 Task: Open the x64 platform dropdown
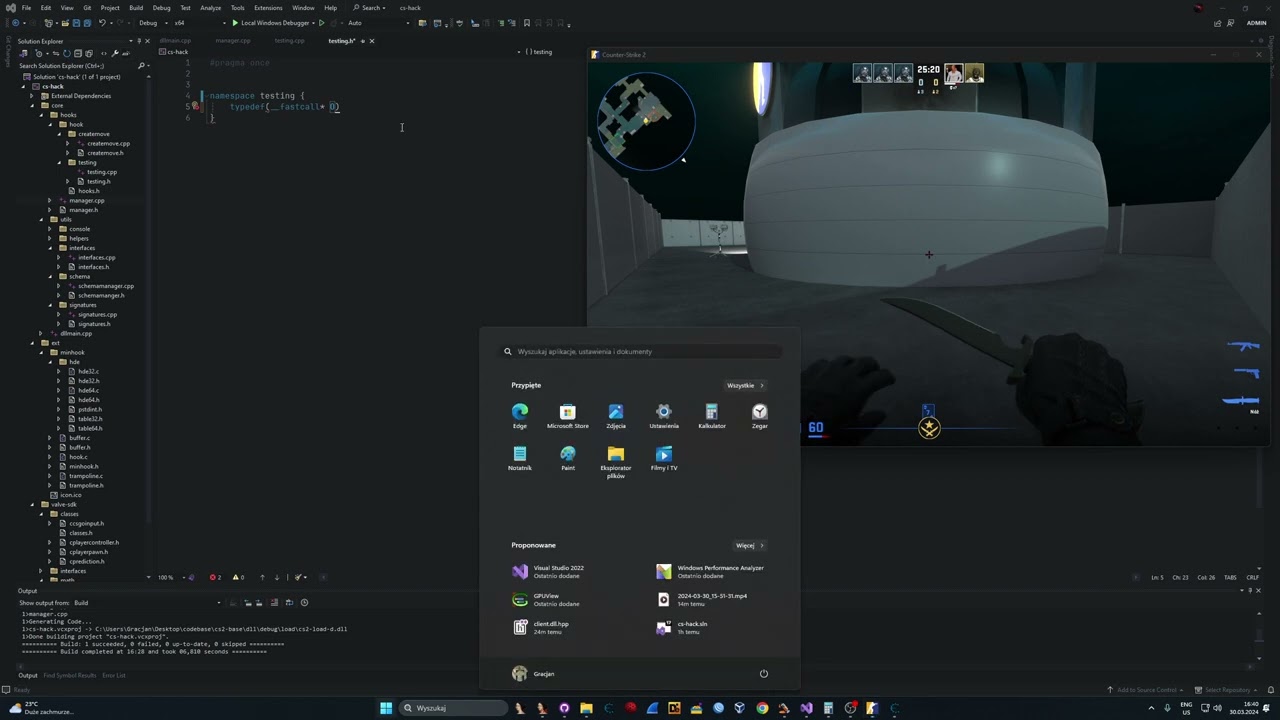tap(198, 23)
